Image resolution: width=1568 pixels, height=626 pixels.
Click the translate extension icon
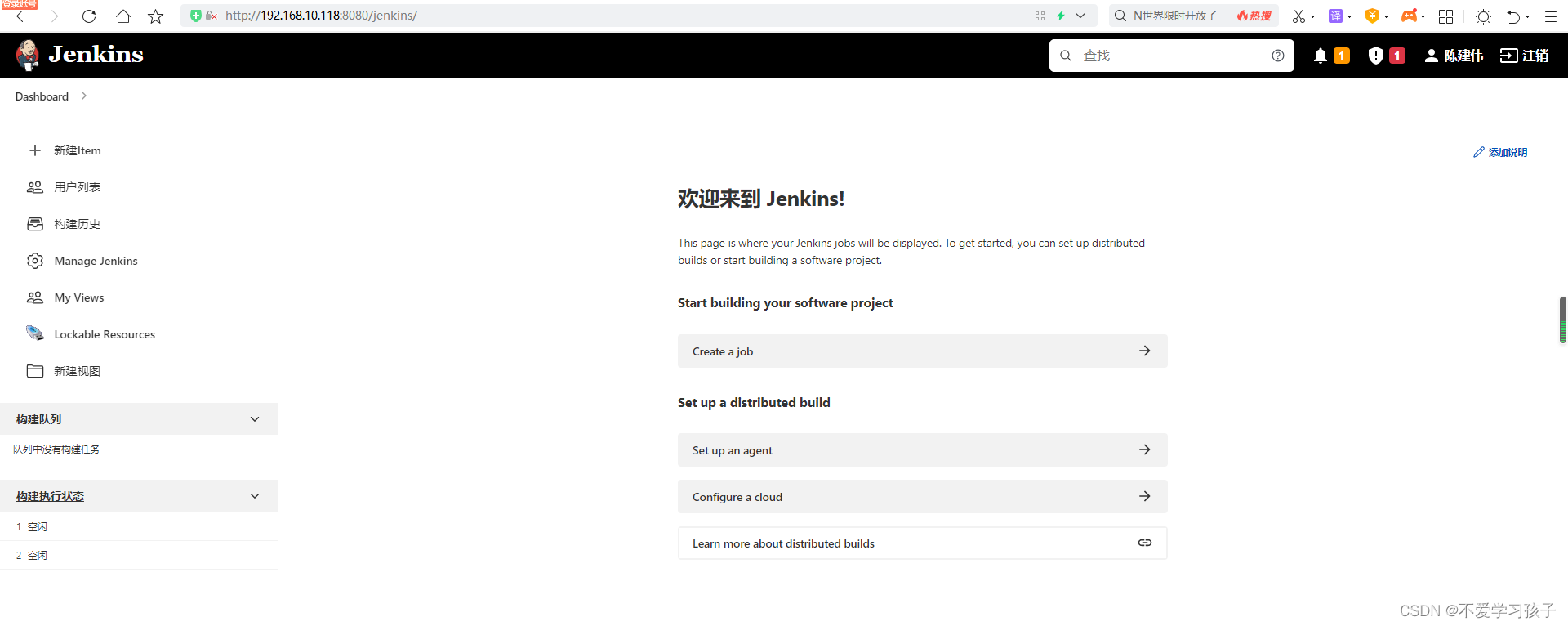pyautogui.click(x=1335, y=16)
